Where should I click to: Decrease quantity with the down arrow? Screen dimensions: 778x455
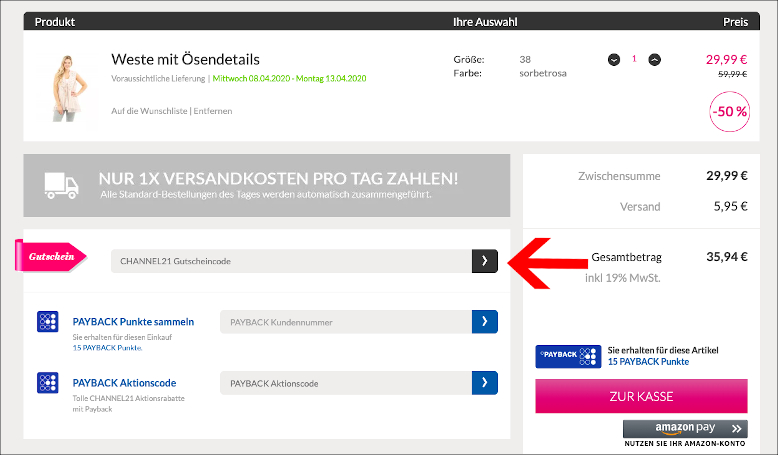[614, 60]
